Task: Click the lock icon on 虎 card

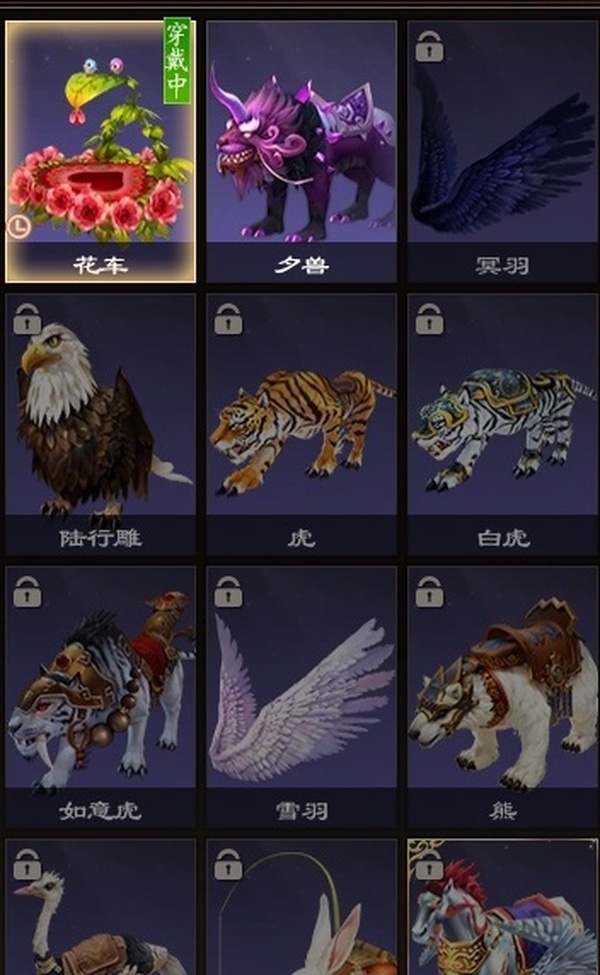Action: pyautogui.click(x=228, y=319)
